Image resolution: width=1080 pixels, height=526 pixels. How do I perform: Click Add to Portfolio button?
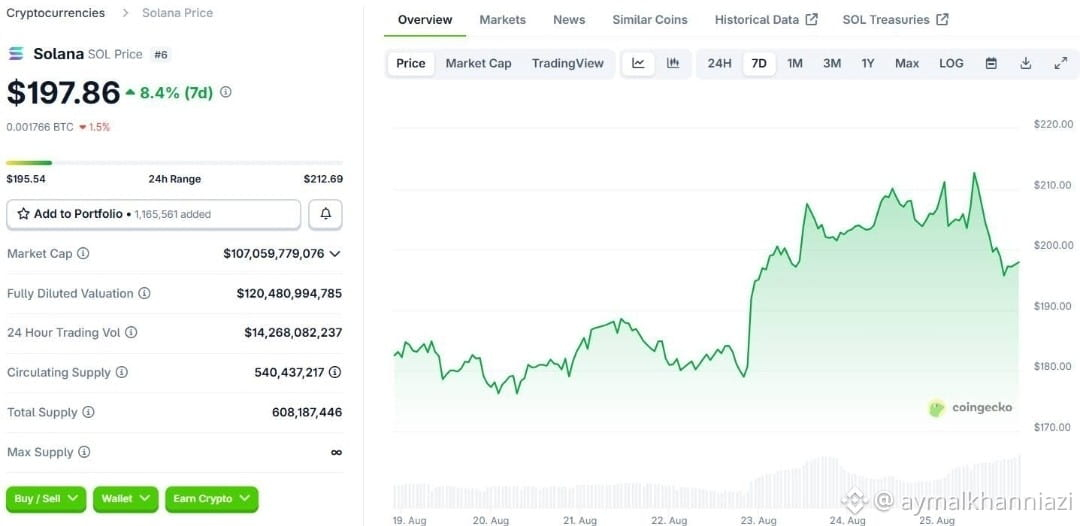tap(154, 214)
